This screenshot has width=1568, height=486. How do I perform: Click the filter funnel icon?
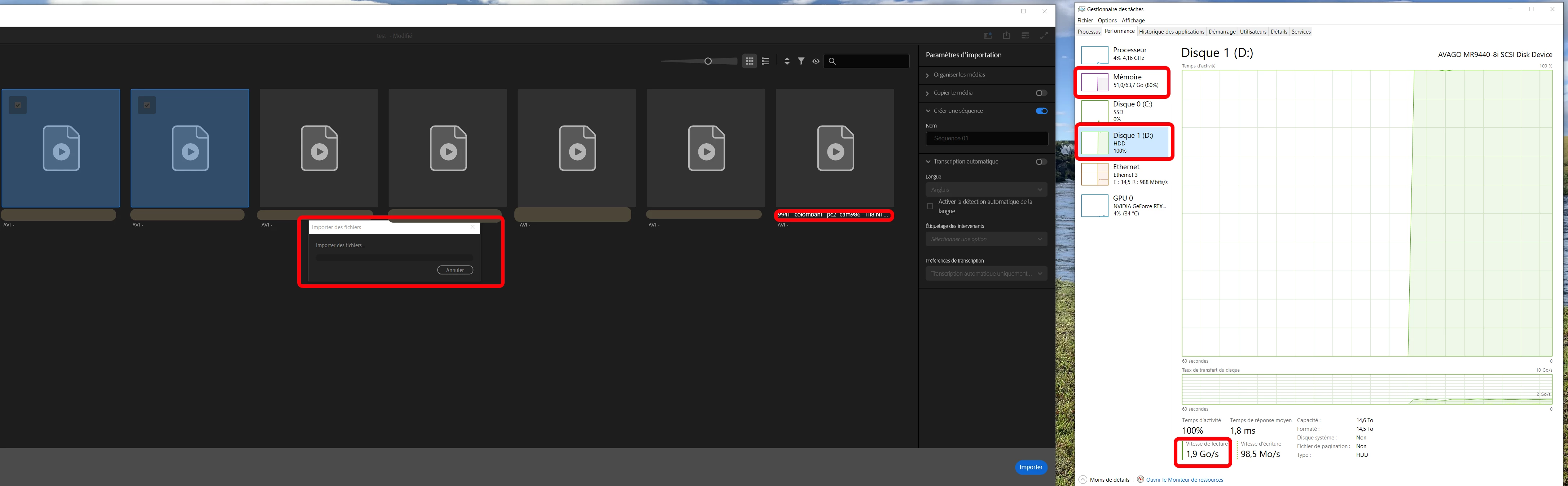click(801, 61)
